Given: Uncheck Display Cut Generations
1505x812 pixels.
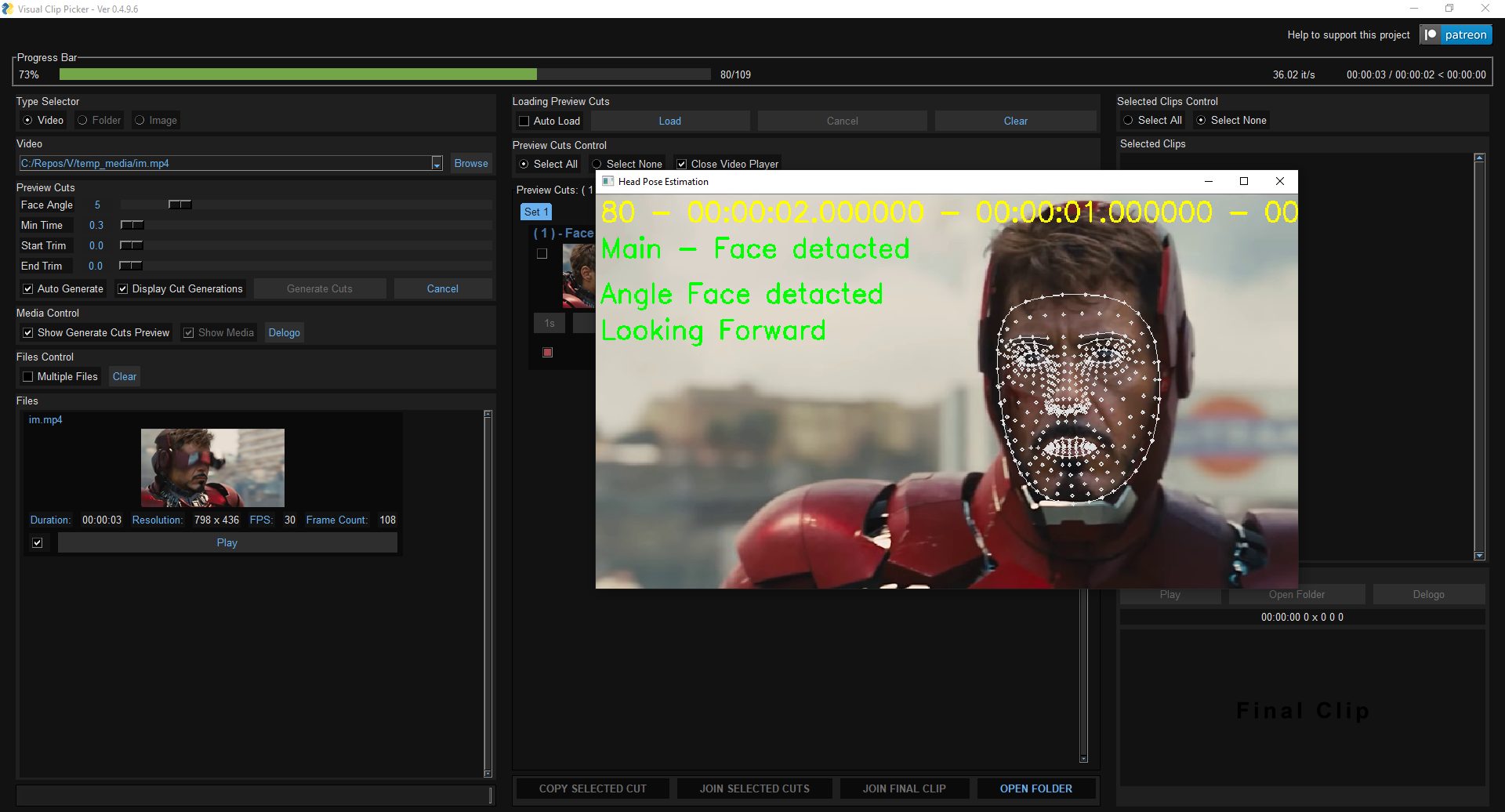Looking at the screenshot, I should tap(123, 288).
